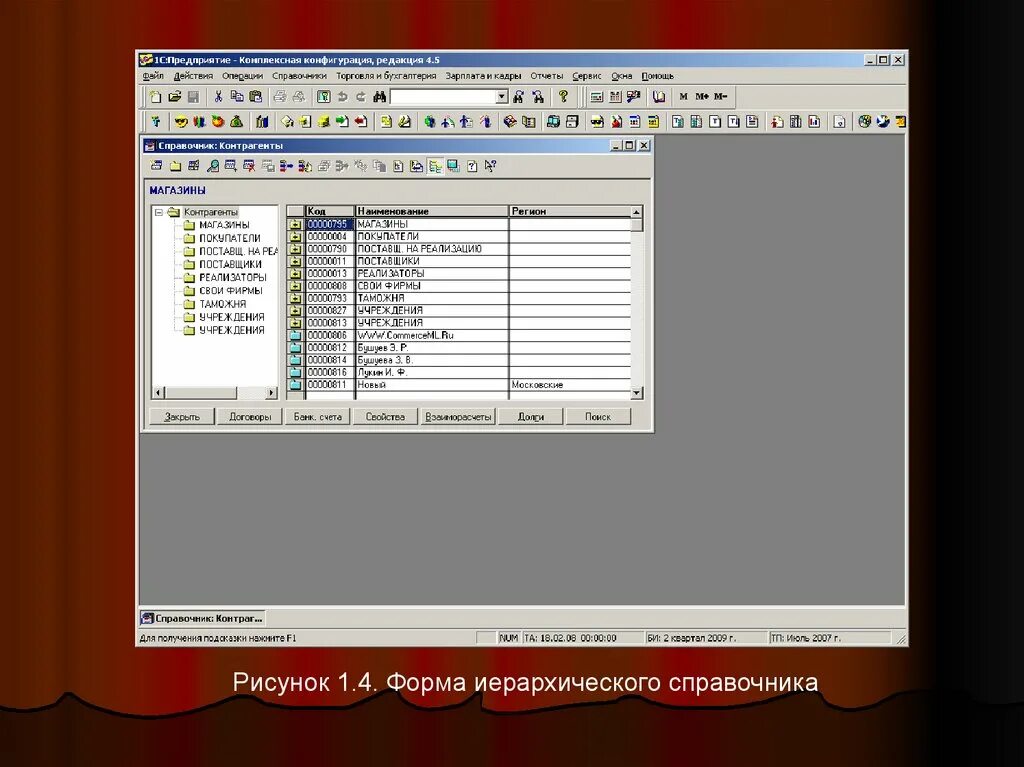Click the binoculars Find icon
This screenshot has width=1024, height=767.
click(x=379, y=97)
